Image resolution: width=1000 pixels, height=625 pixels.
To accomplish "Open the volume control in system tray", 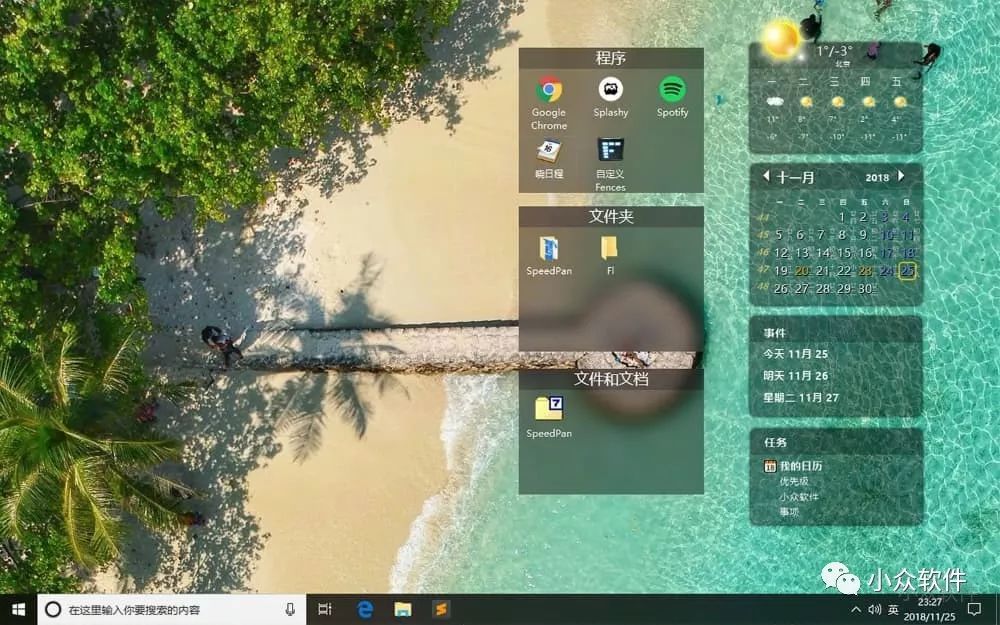I will pos(874,610).
